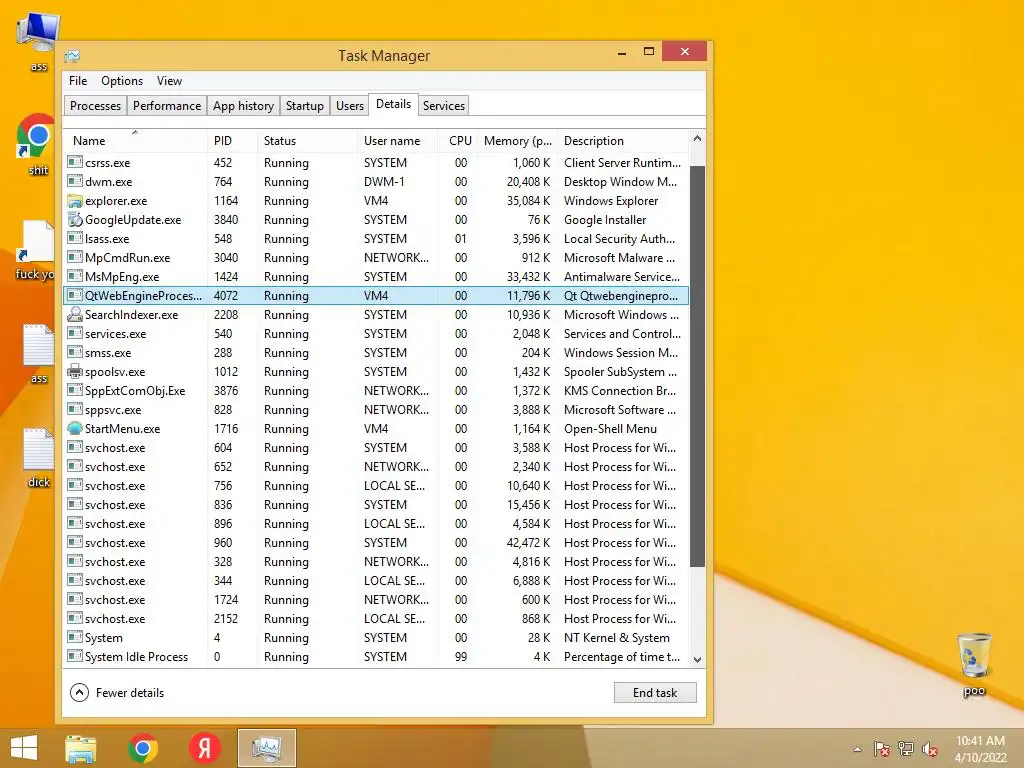Switch to the Services tab
Viewport: 1024px width, 768px height.
click(x=443, y=106)
